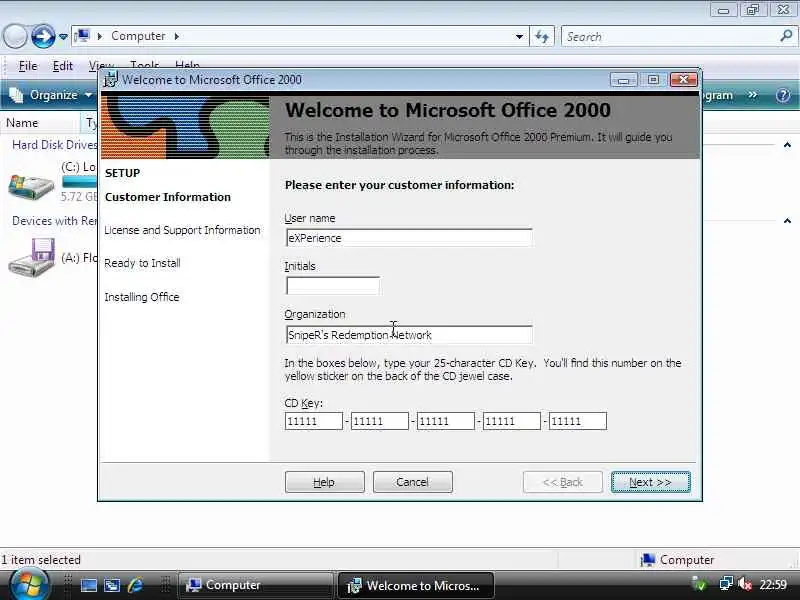This screenshot has width=800, height=600.
Task: Click the Computer icon in address bar
Action: pos(82,36)
